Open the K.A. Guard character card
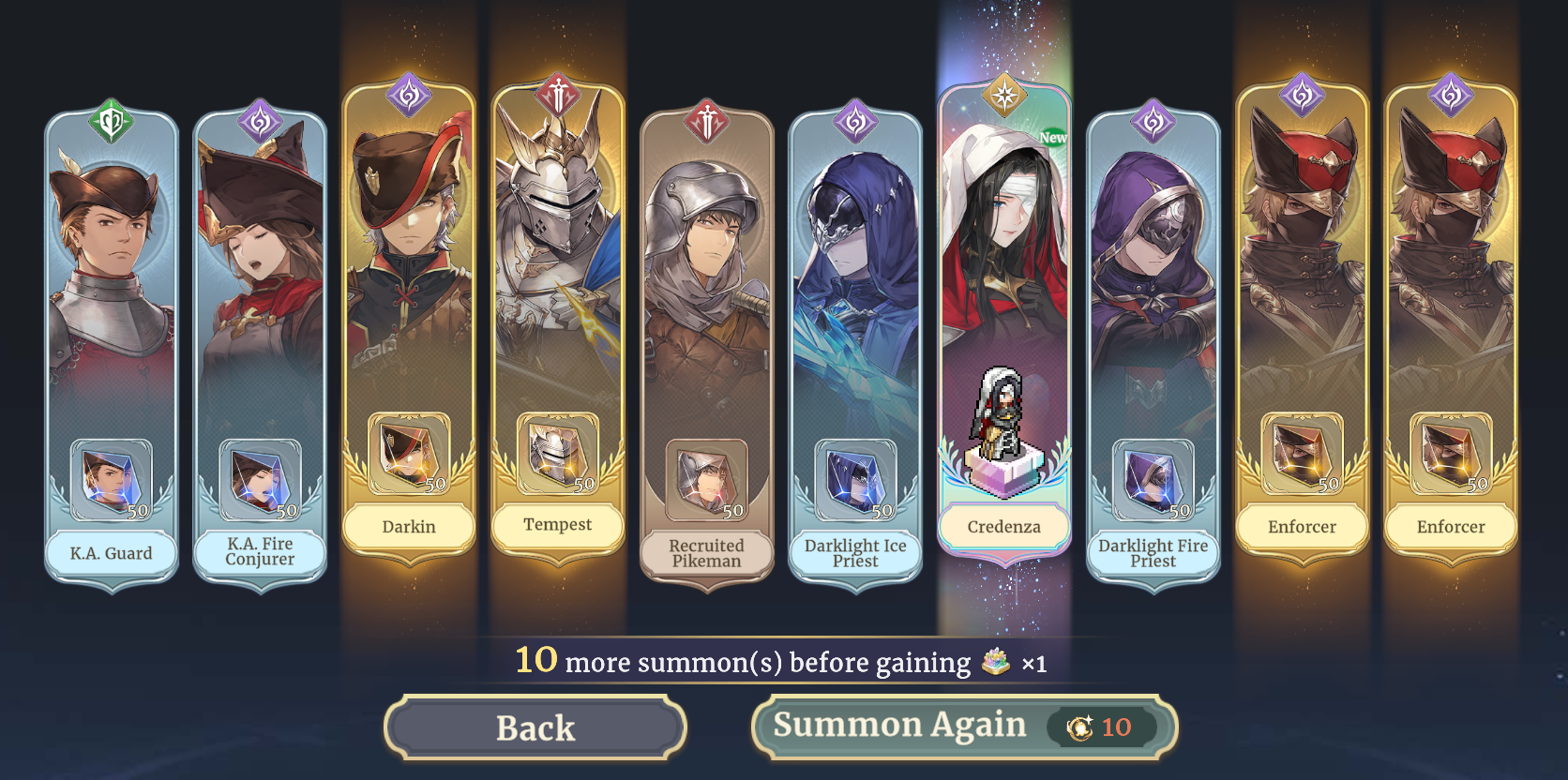 click(111, 347)
